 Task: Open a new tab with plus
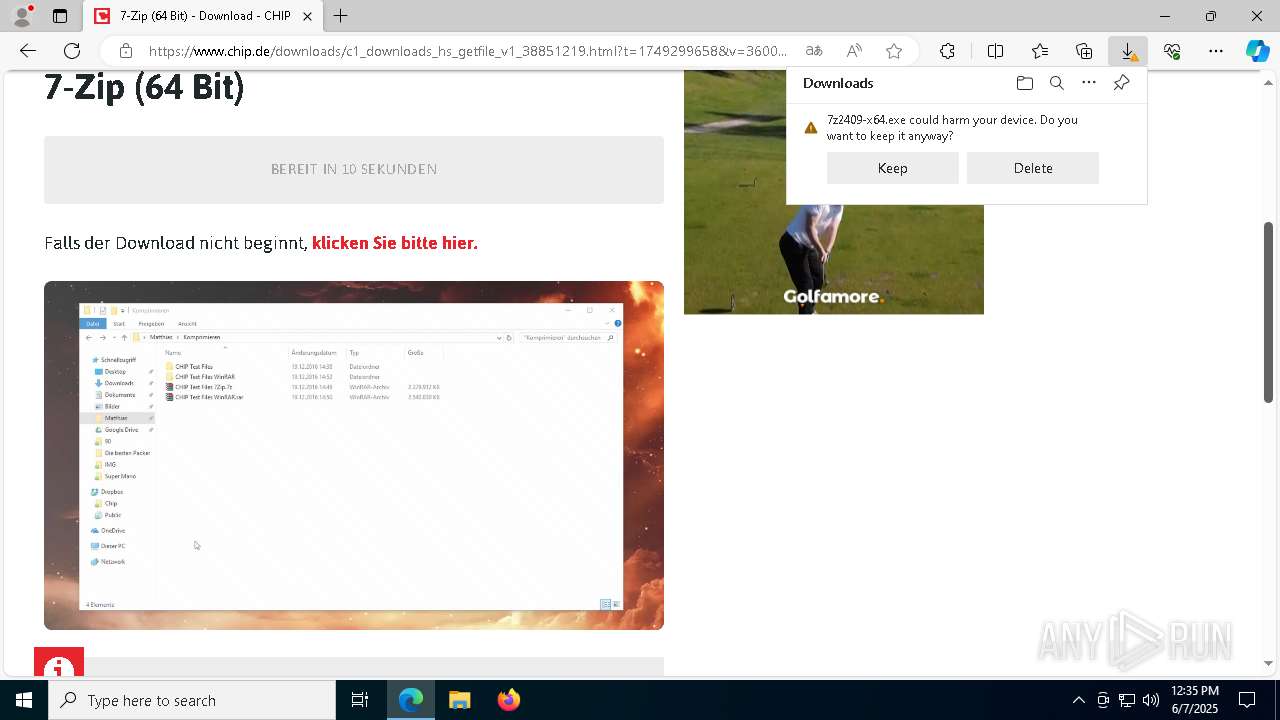pyautogui.click(x=341, y=16)
